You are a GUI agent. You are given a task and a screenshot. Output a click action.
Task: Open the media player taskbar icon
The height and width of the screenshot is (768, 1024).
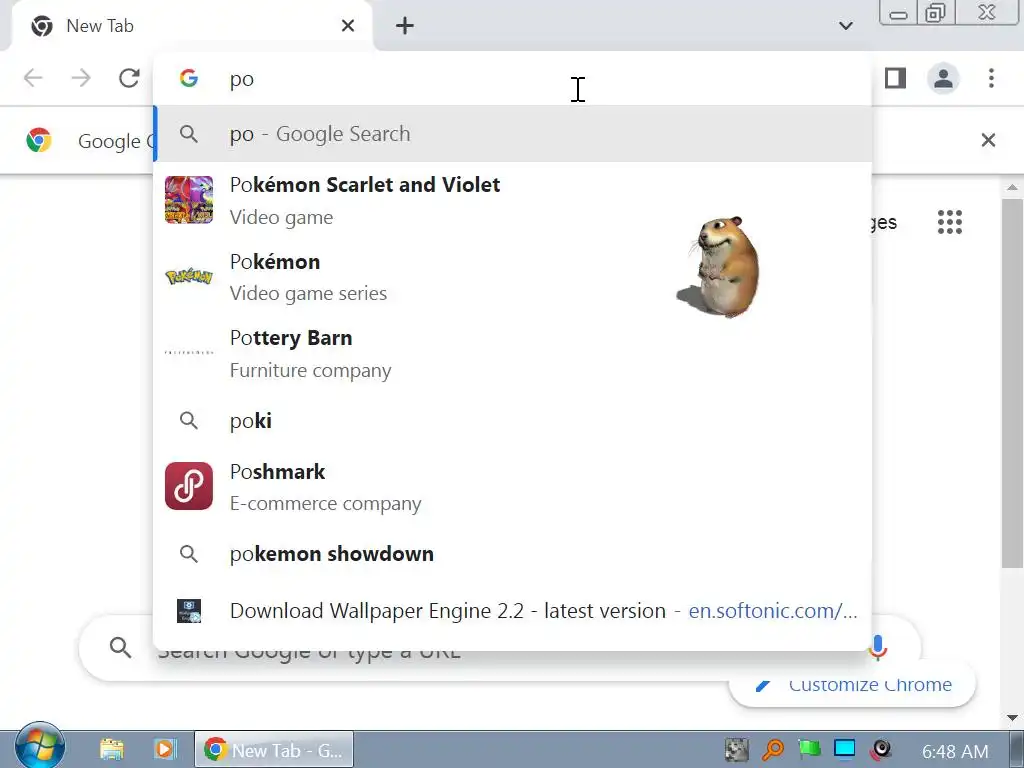tap(165, 749)
